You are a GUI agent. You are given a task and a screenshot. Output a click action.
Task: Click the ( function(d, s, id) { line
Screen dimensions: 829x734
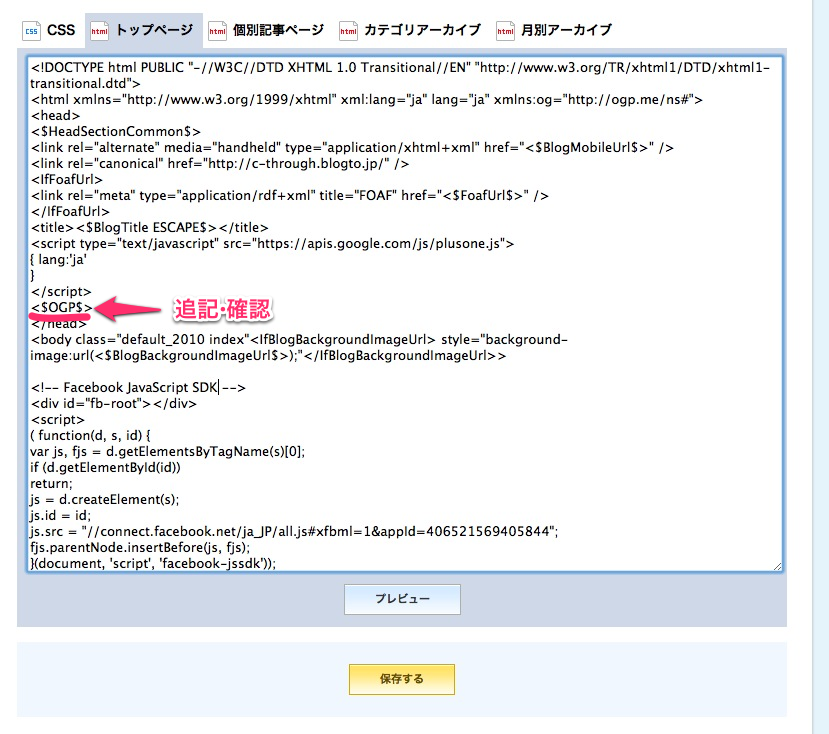(90, 436)
